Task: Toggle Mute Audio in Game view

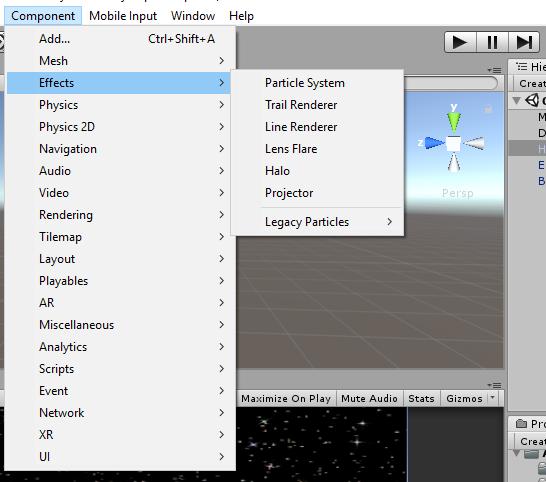Action: 369,398
